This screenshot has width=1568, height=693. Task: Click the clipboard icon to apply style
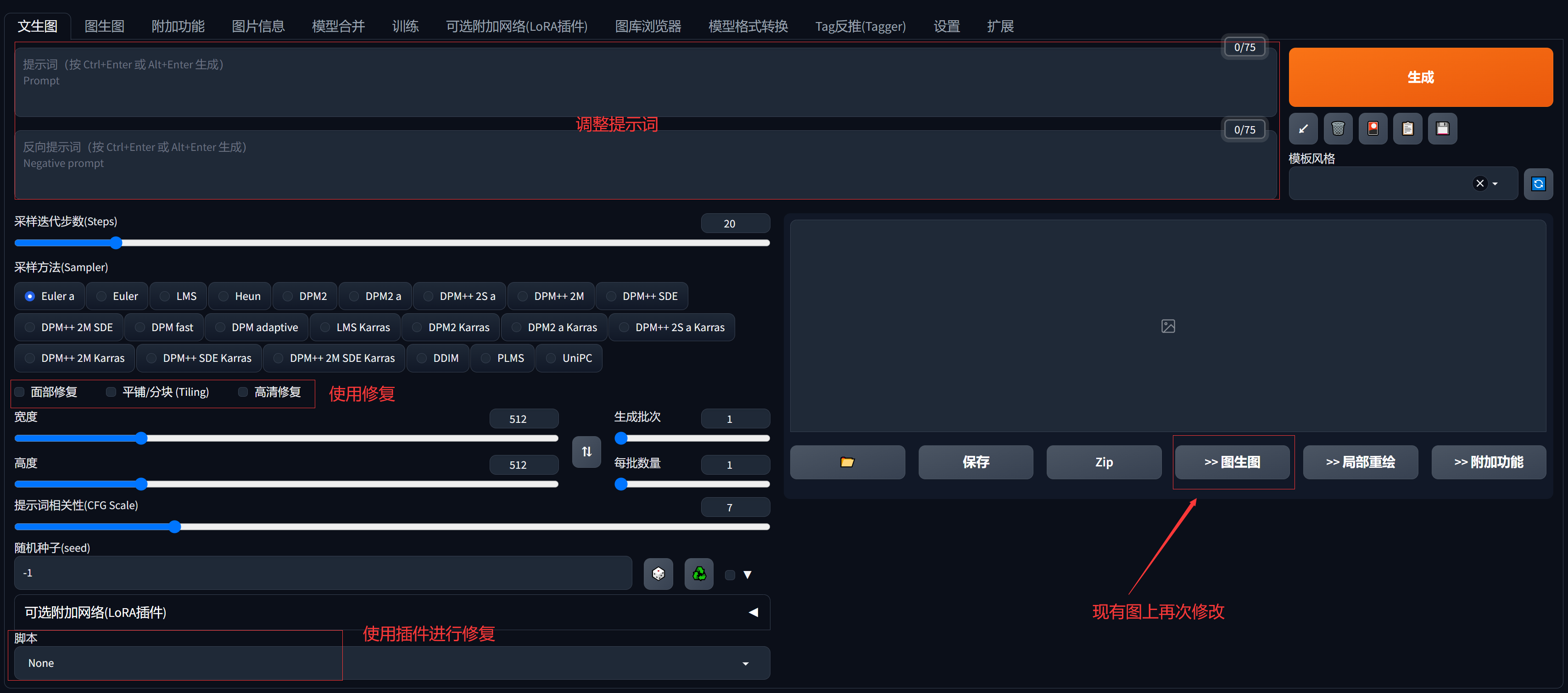pyautogui.click(x=1407, y=128)
